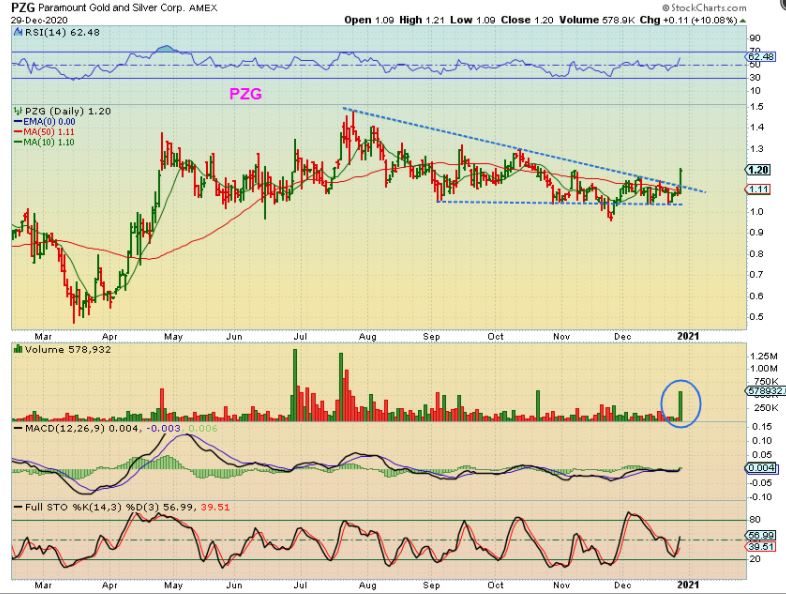Screen dimensions: 786x594
Task: Click the 578932 volume axis tag
Action: 765,390
